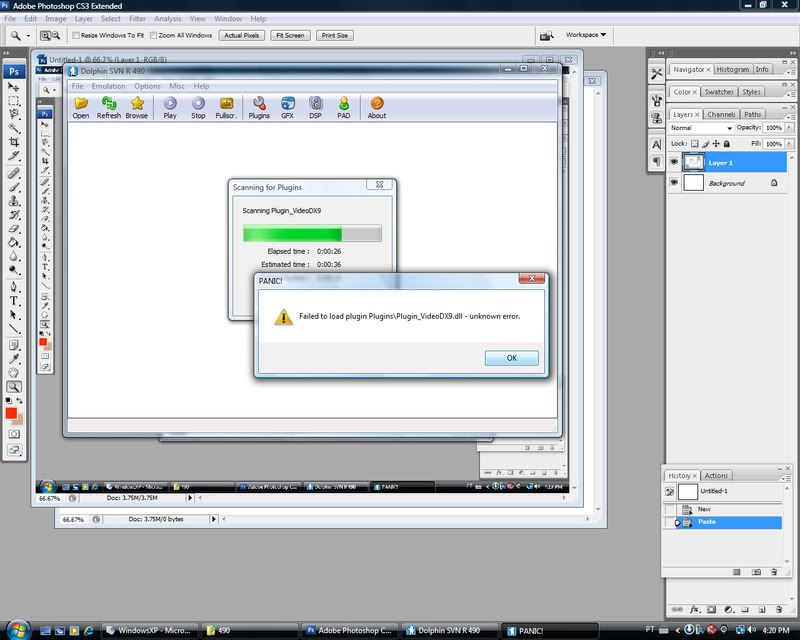Set the foreground color swatch

coord(11,413)
